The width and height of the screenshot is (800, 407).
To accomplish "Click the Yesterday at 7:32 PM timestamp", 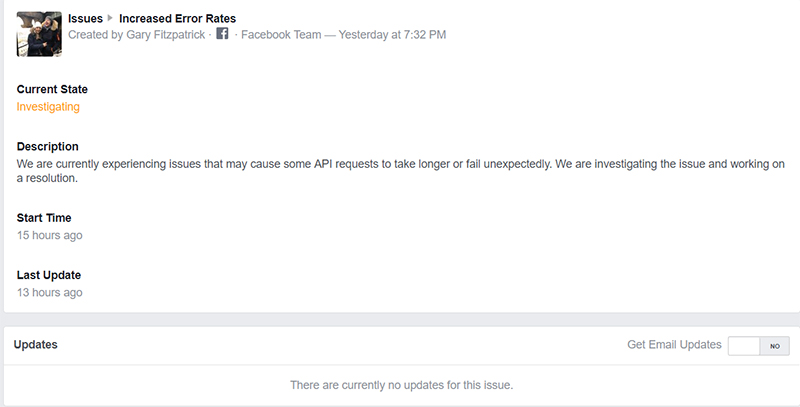I will click(392, 35).
